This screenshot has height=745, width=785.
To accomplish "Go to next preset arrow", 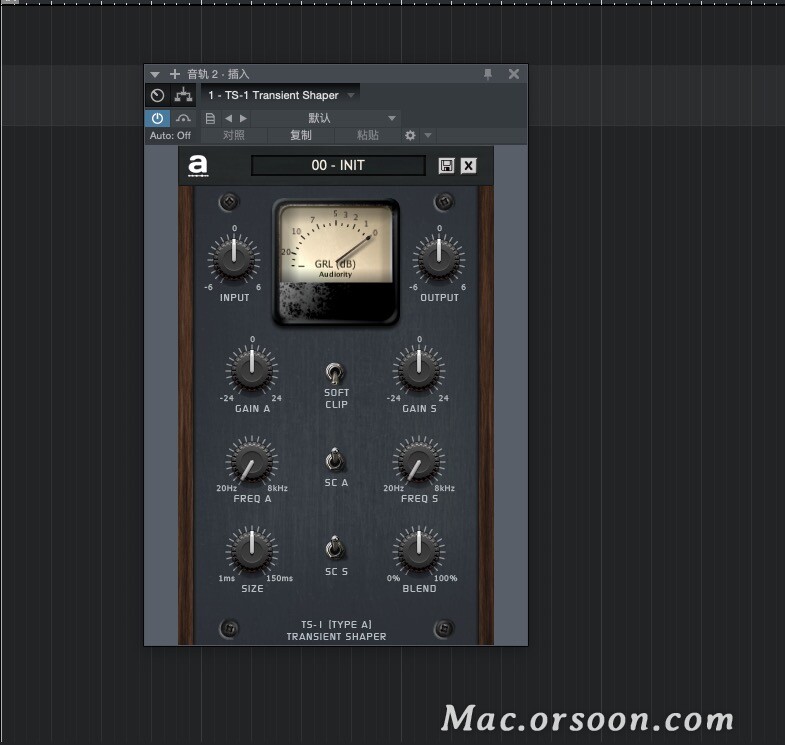I will 243,119.
